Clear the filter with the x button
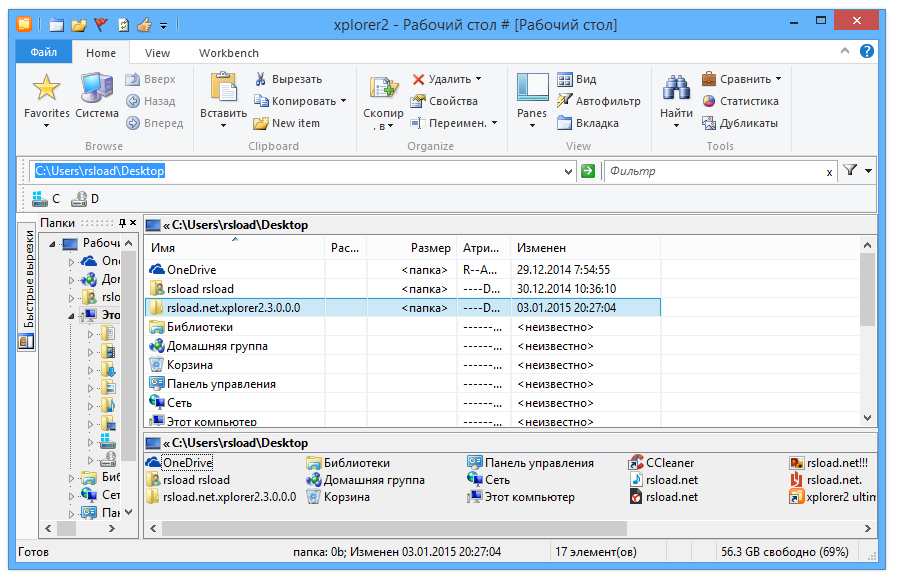910x582 pixels. (x=829, y=172)
